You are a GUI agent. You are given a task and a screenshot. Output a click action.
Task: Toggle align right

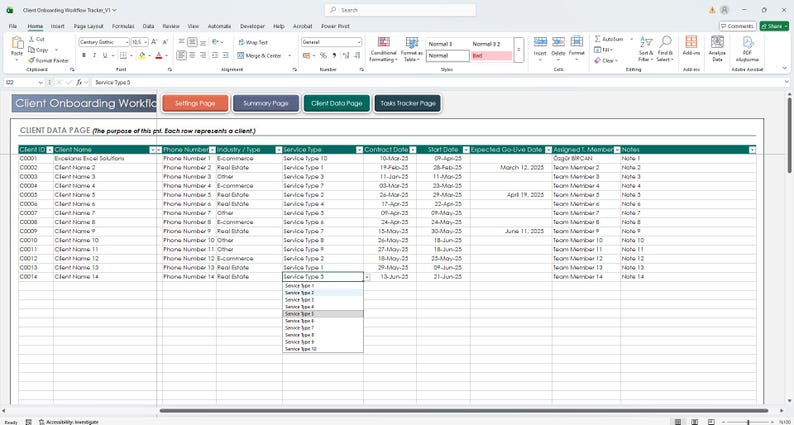[x=203, y=55]
